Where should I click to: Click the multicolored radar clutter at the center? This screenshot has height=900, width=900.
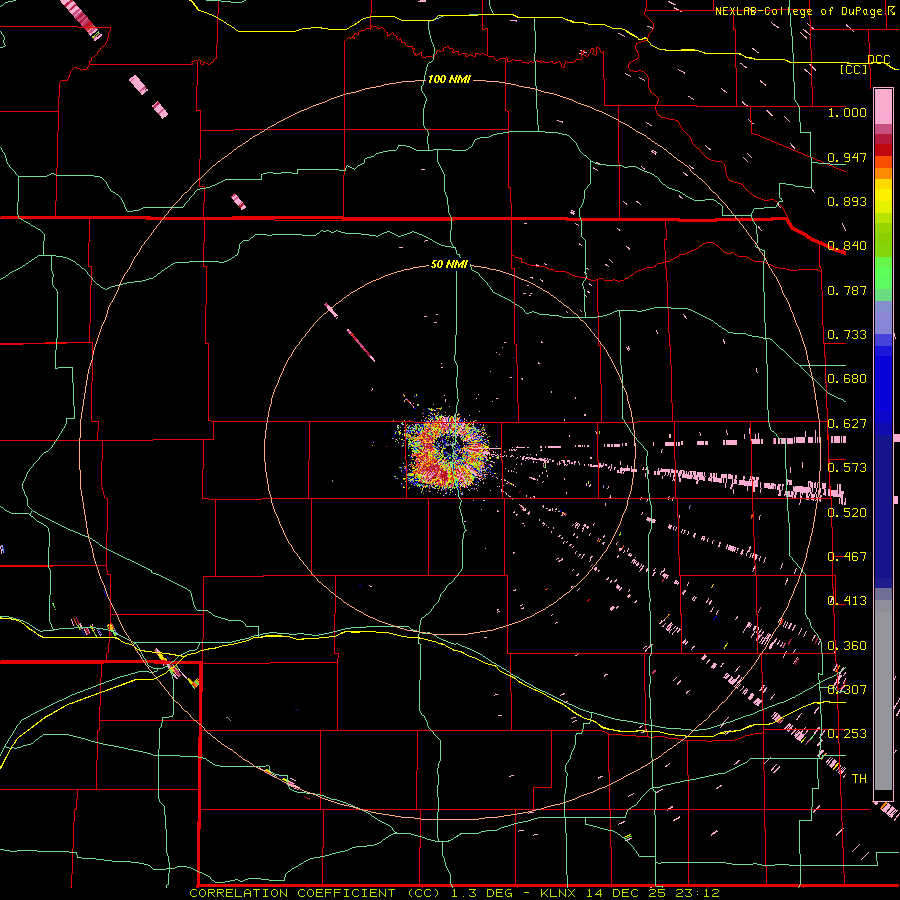coord(447,451)
